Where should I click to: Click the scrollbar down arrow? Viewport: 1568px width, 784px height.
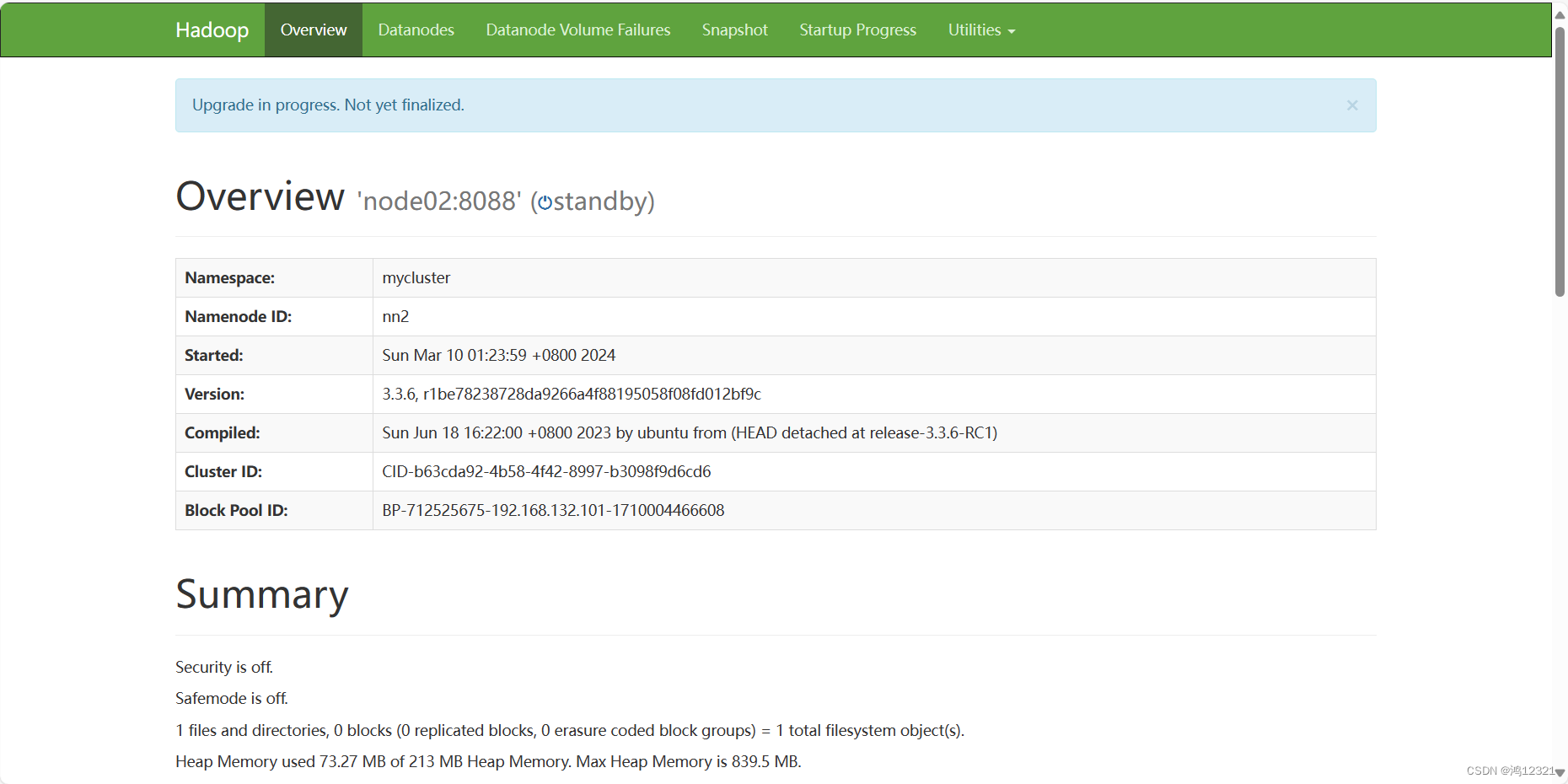click(1560, 772)
